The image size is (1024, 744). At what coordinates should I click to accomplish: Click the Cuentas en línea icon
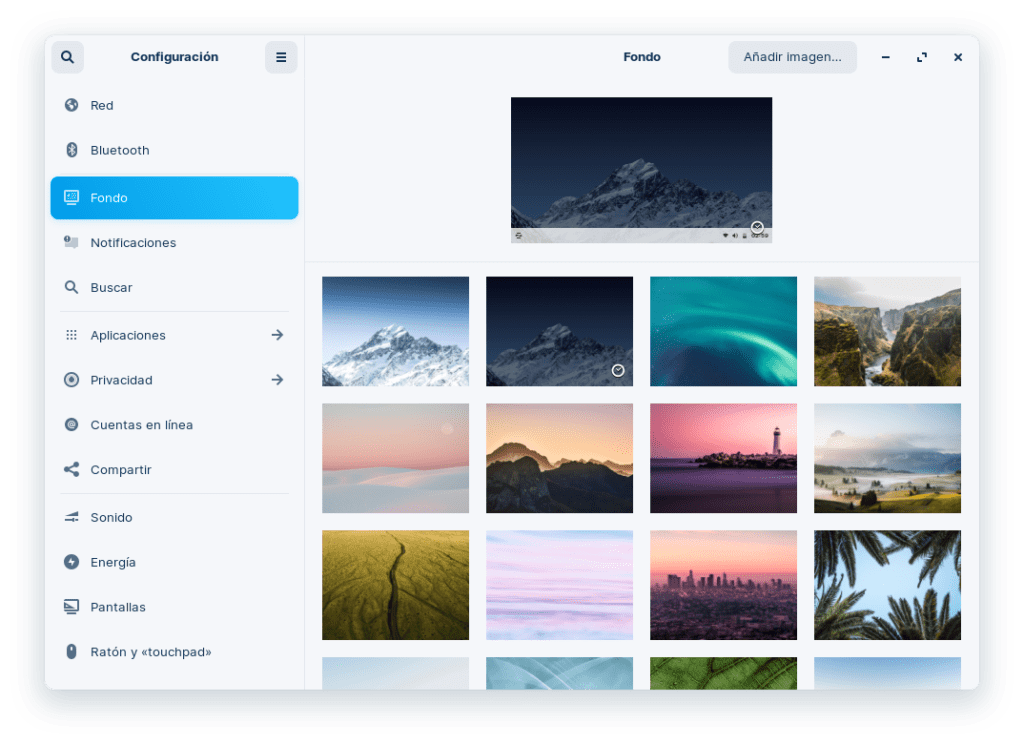coord(72,425)
